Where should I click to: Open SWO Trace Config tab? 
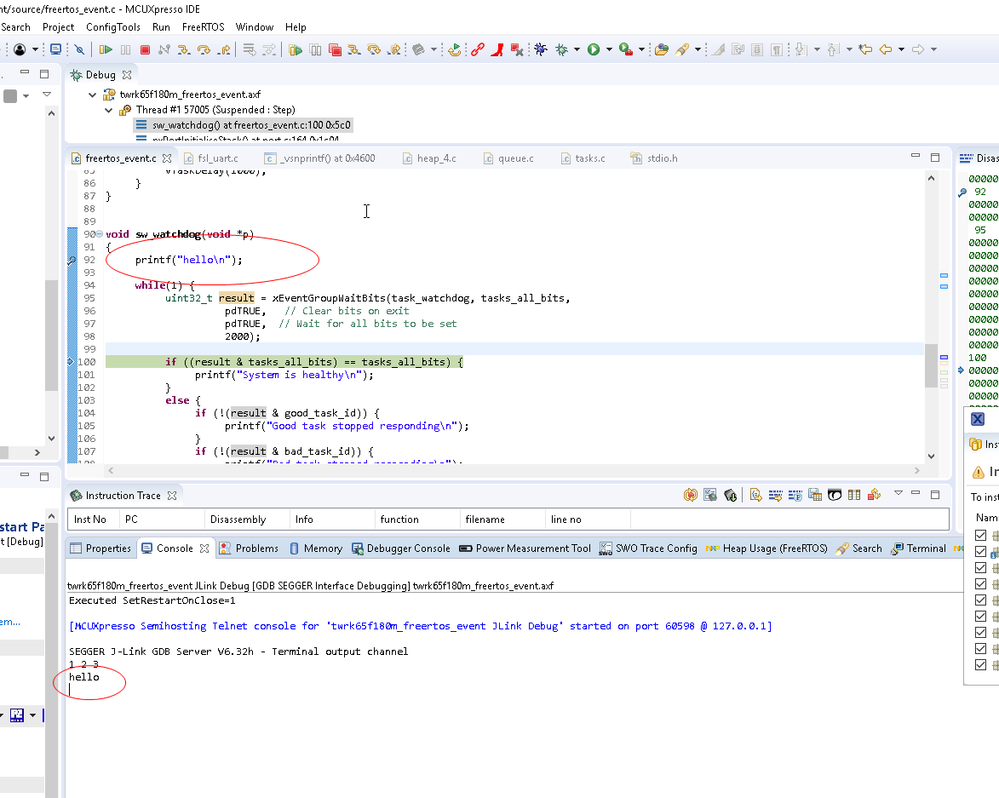click(x=648, y=548)
